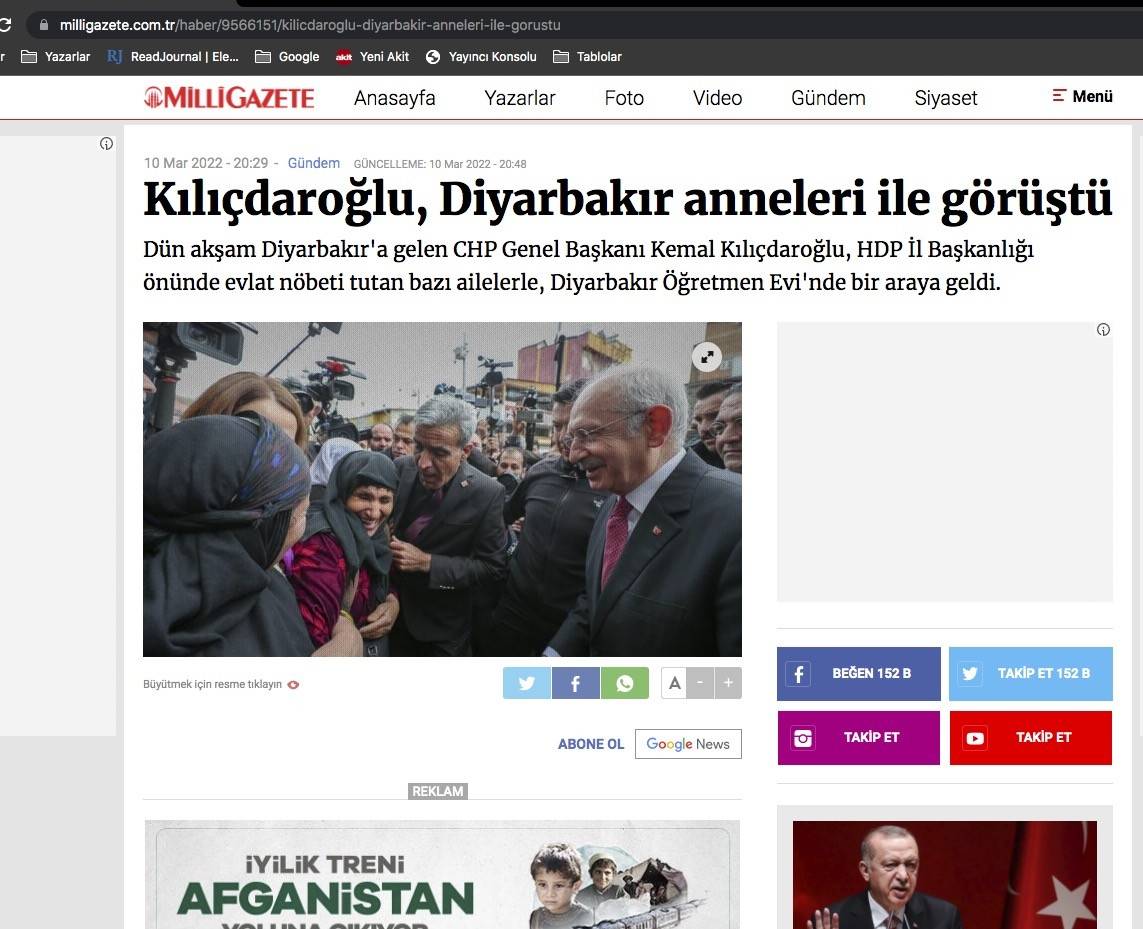1143x929 pixels.
Task: Decrease font size with the minus control
Action: [x=700, y=683]
